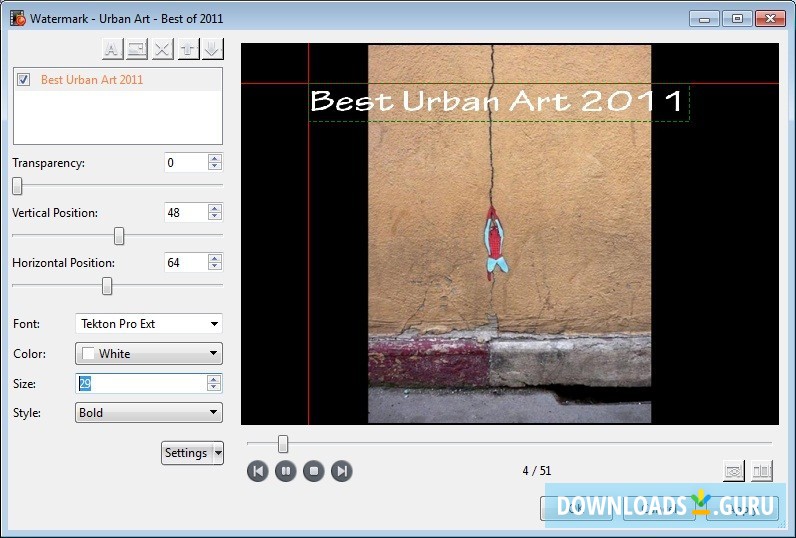Click the add text watermark icon
The image size is (796, 538).
[112, 49]
